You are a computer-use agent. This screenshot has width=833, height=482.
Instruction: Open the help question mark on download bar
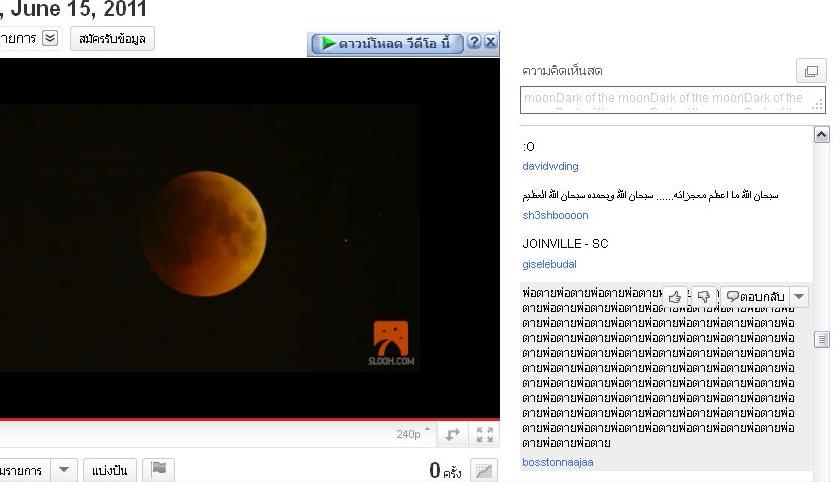tap(474, 42)
